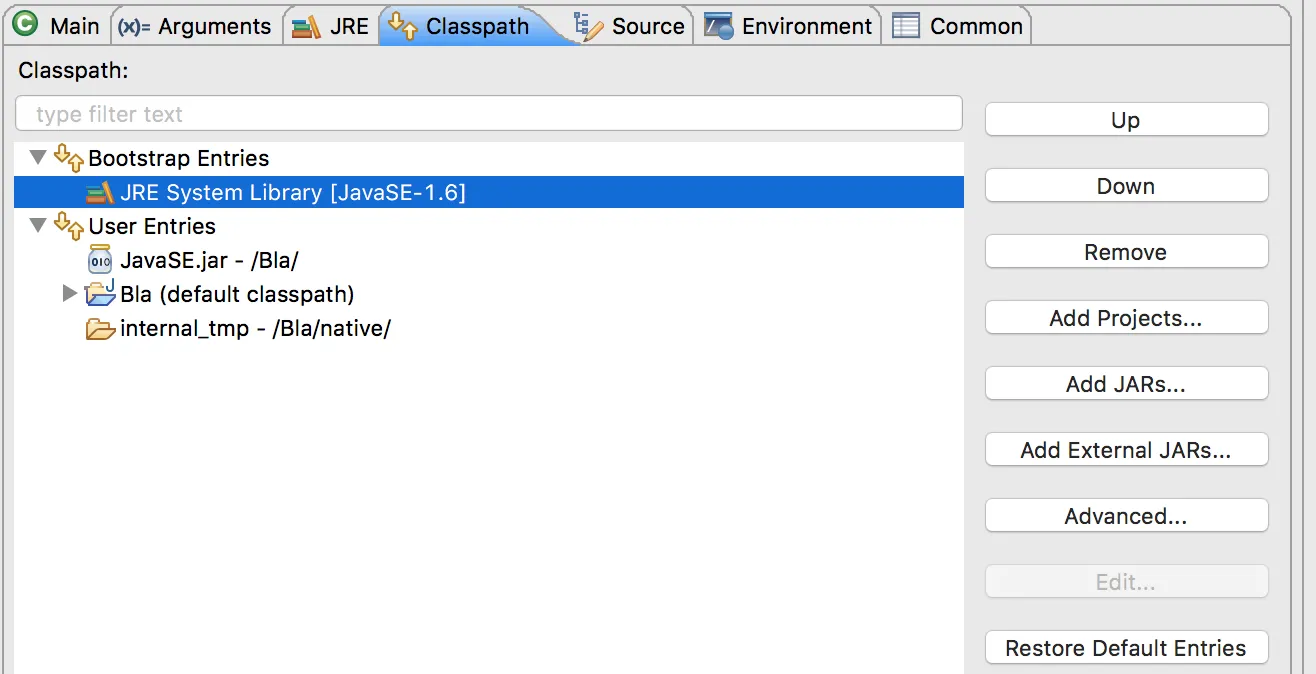Click the Environment tab's monitor icon

[x=718, y=26]
